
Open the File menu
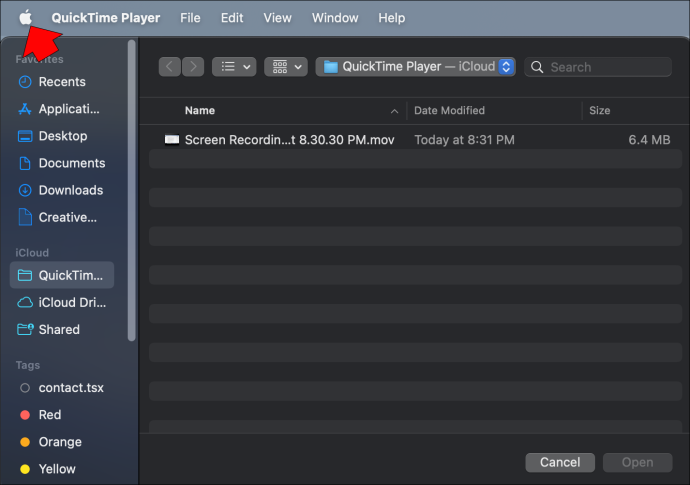pos(190,18)
